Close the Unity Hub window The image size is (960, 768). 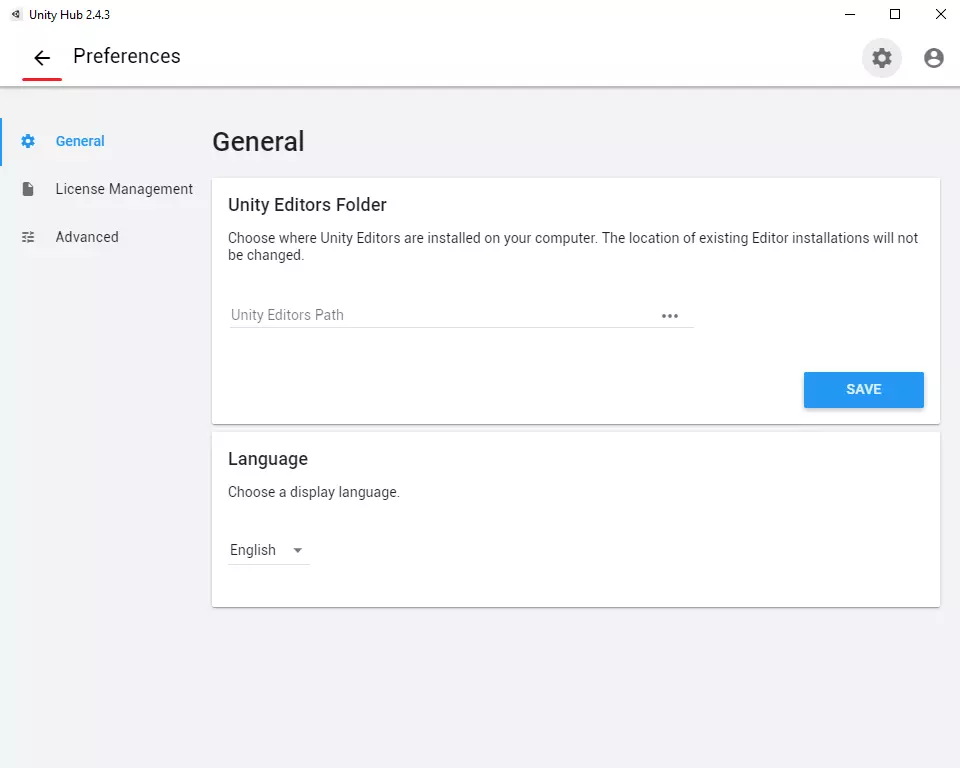(941, 14)
